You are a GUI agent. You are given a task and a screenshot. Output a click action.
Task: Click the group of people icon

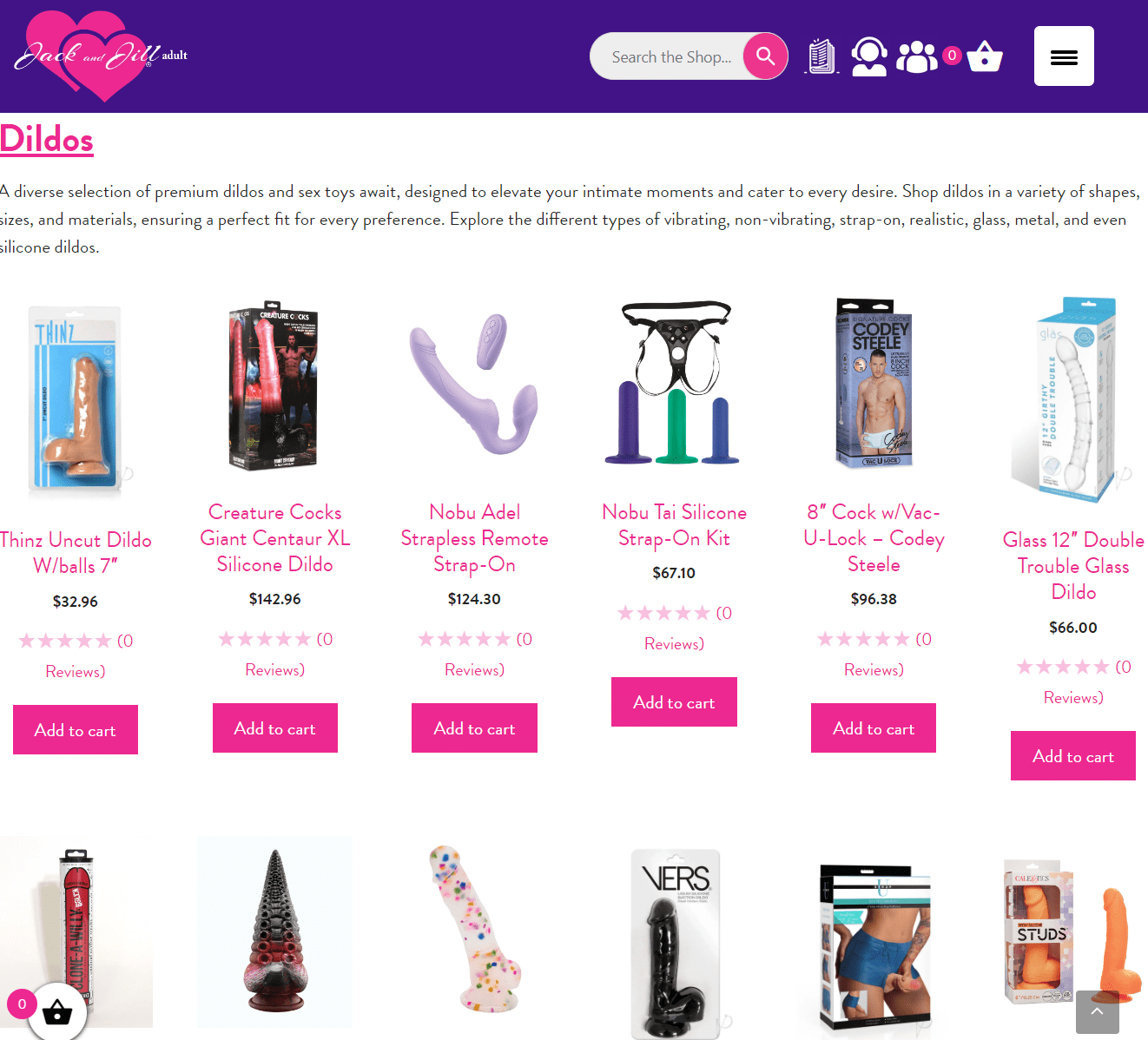pyautogui.click(x=917, y=57)
